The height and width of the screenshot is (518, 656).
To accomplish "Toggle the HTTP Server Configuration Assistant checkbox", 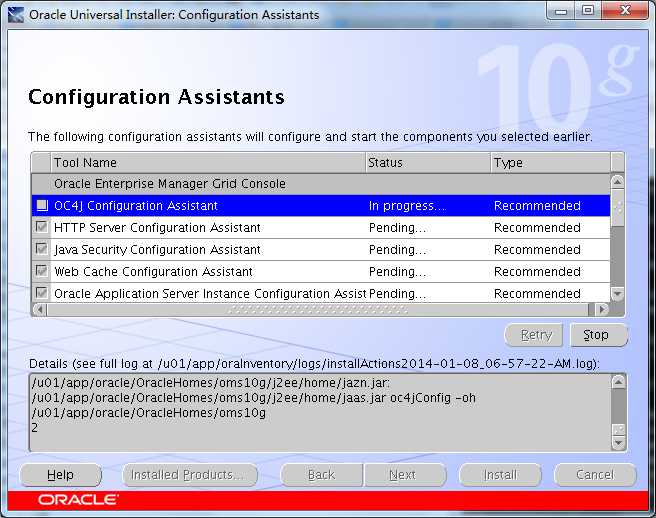I will pyautogui.click(x=42, y=227).
